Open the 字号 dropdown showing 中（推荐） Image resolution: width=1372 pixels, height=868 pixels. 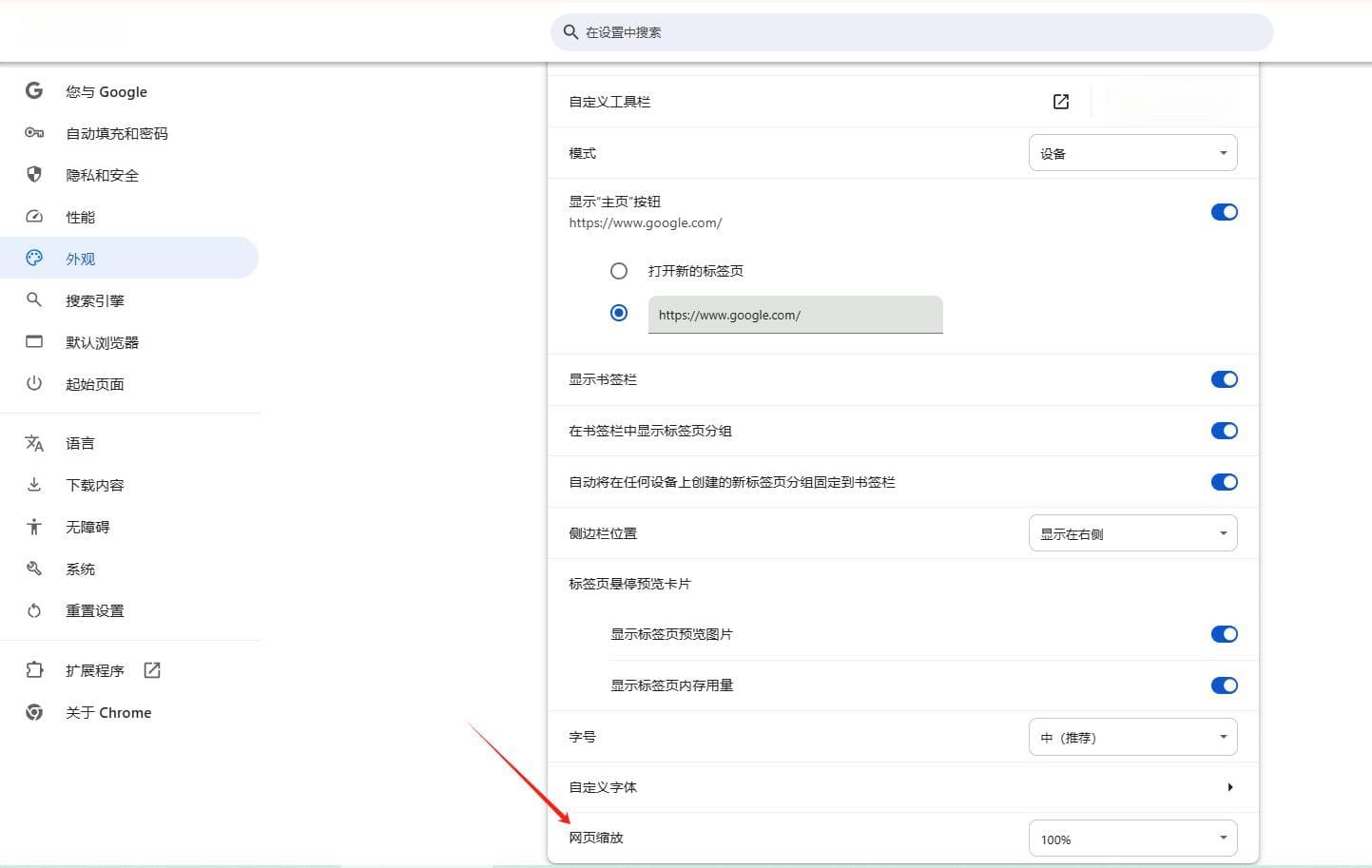1132,737
